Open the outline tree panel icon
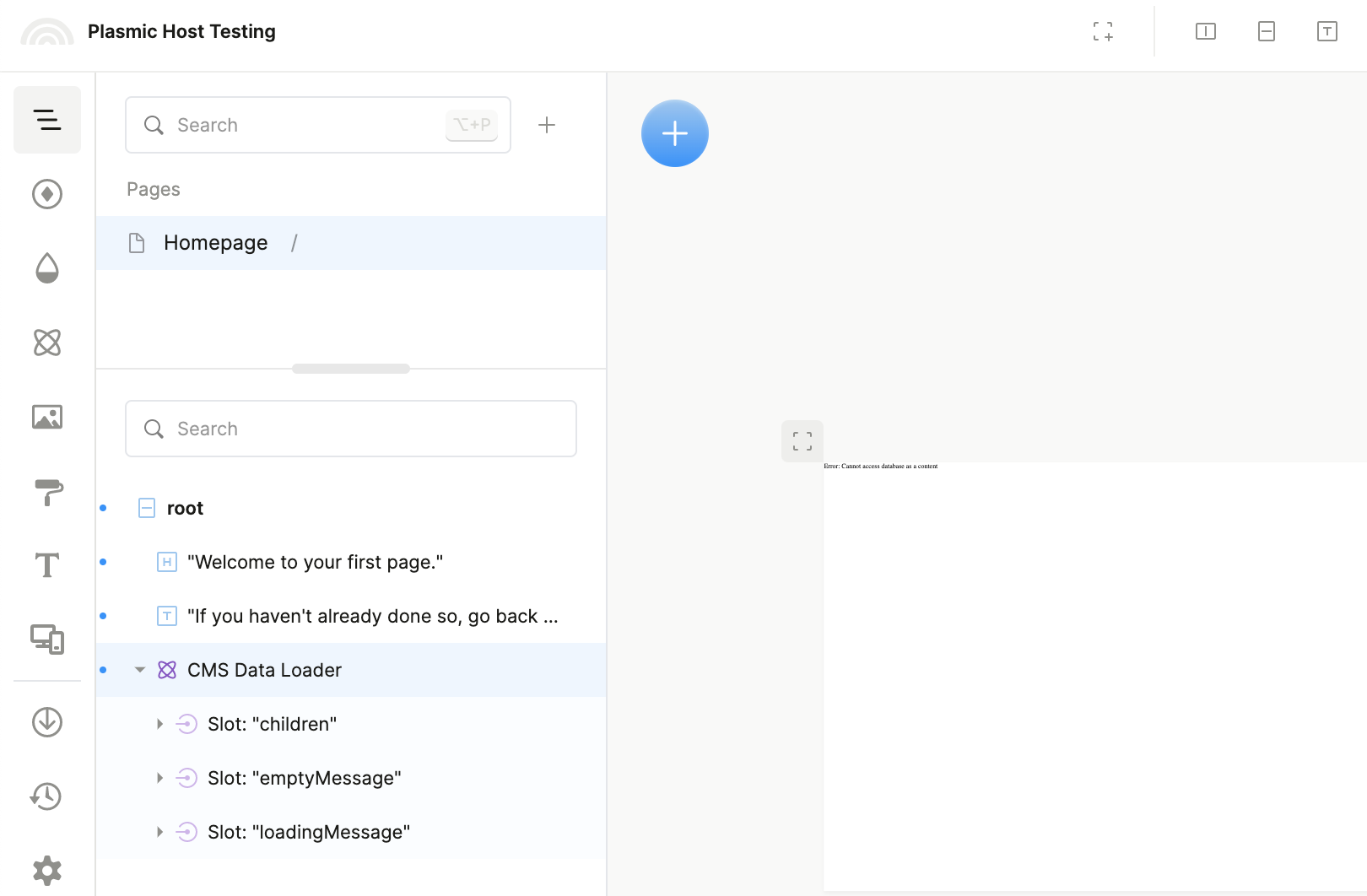Viewport: 1367px width, 896px height. point(47,120)
